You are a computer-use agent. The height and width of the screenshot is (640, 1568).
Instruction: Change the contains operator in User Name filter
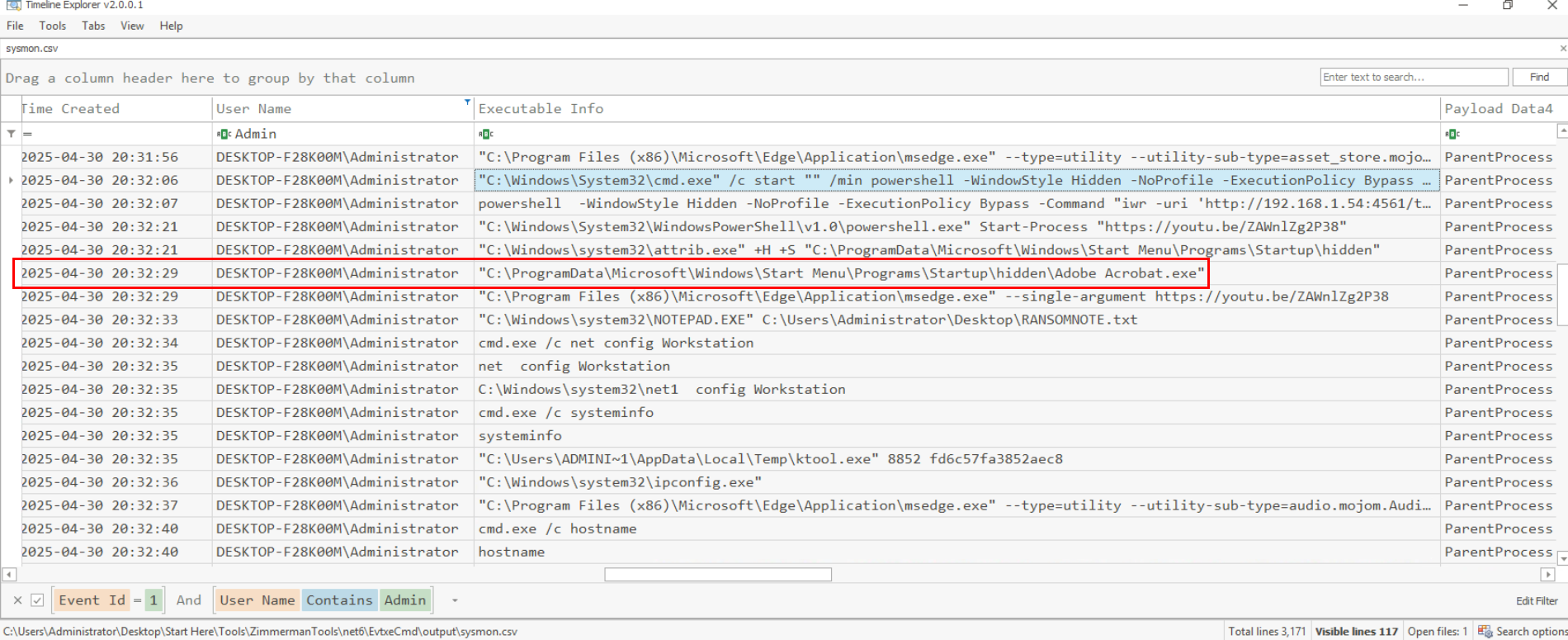pos(224,134)
